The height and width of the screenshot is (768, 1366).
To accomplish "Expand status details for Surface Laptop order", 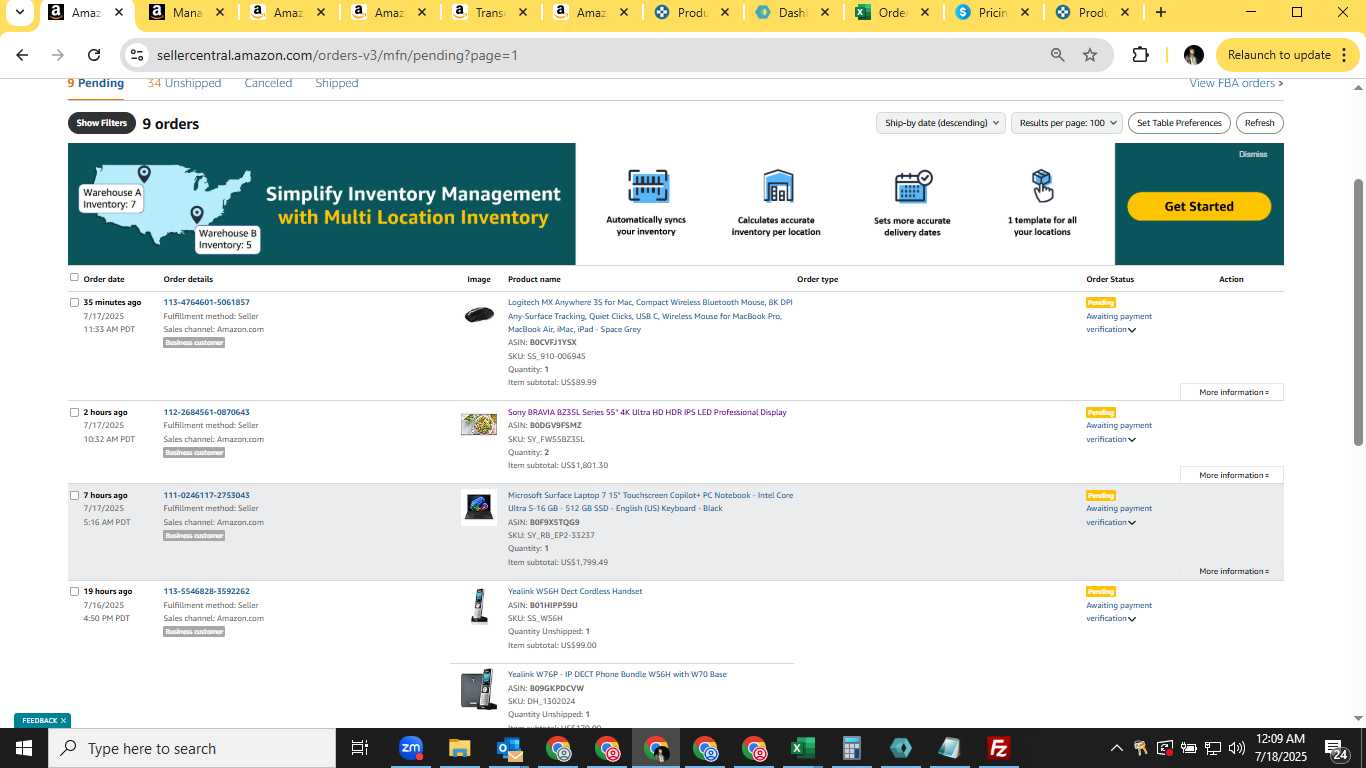I will pyautogui.click(x=1132, y=523).
